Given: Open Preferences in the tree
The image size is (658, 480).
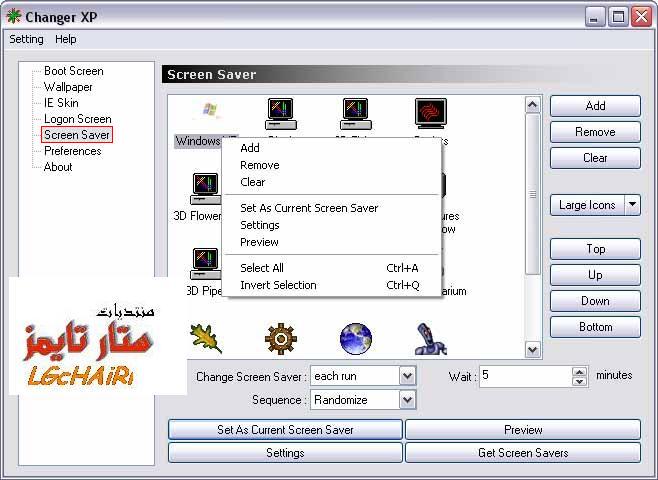Looking at the screenshot, I should 73,151.
